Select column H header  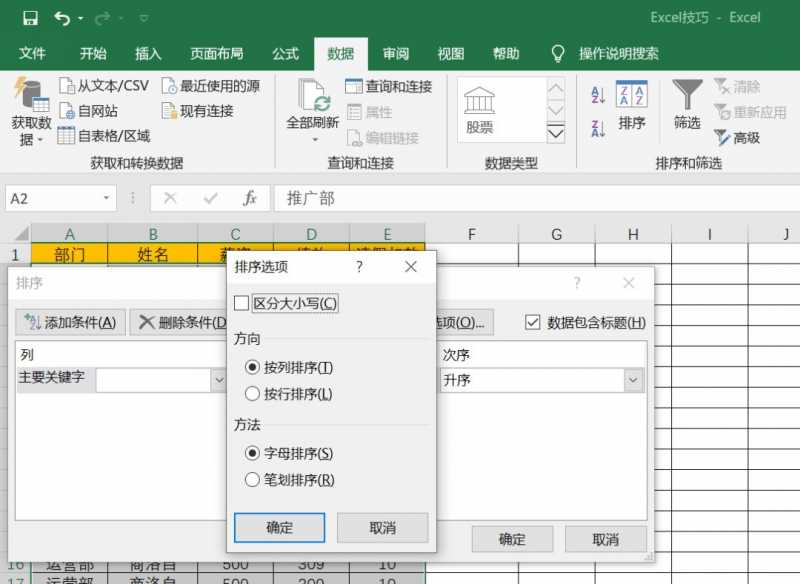pos(633,235)
